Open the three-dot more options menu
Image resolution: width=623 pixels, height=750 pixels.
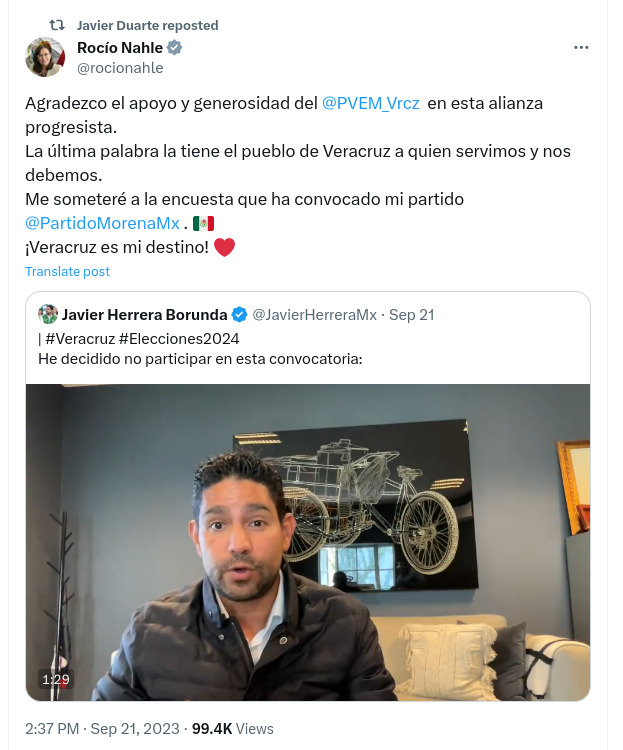click(x=581, y=47)
